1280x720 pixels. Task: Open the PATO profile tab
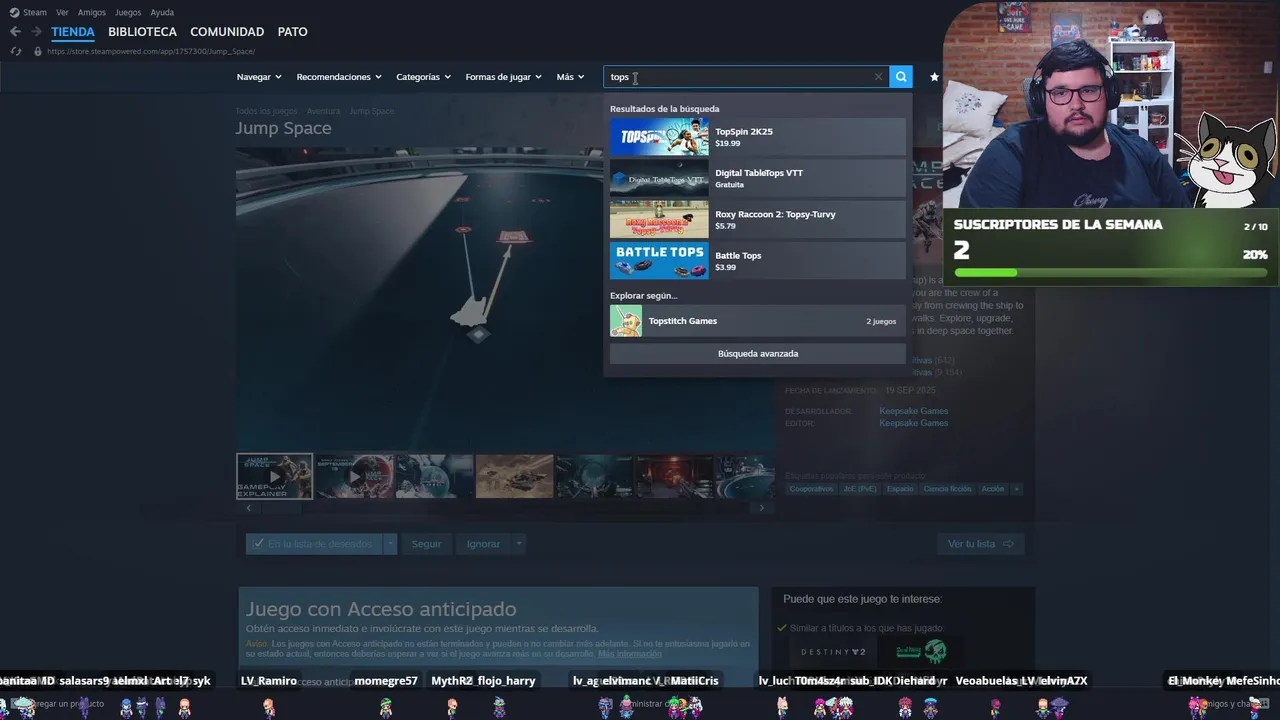292,32
